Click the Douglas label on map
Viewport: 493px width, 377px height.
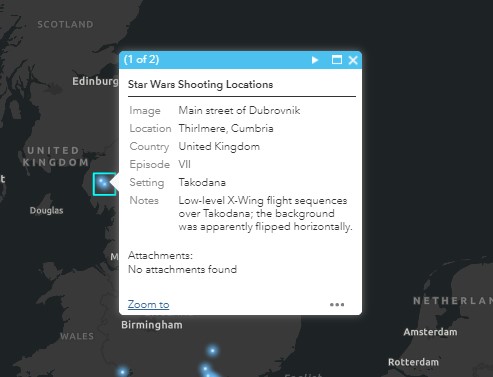46,211
